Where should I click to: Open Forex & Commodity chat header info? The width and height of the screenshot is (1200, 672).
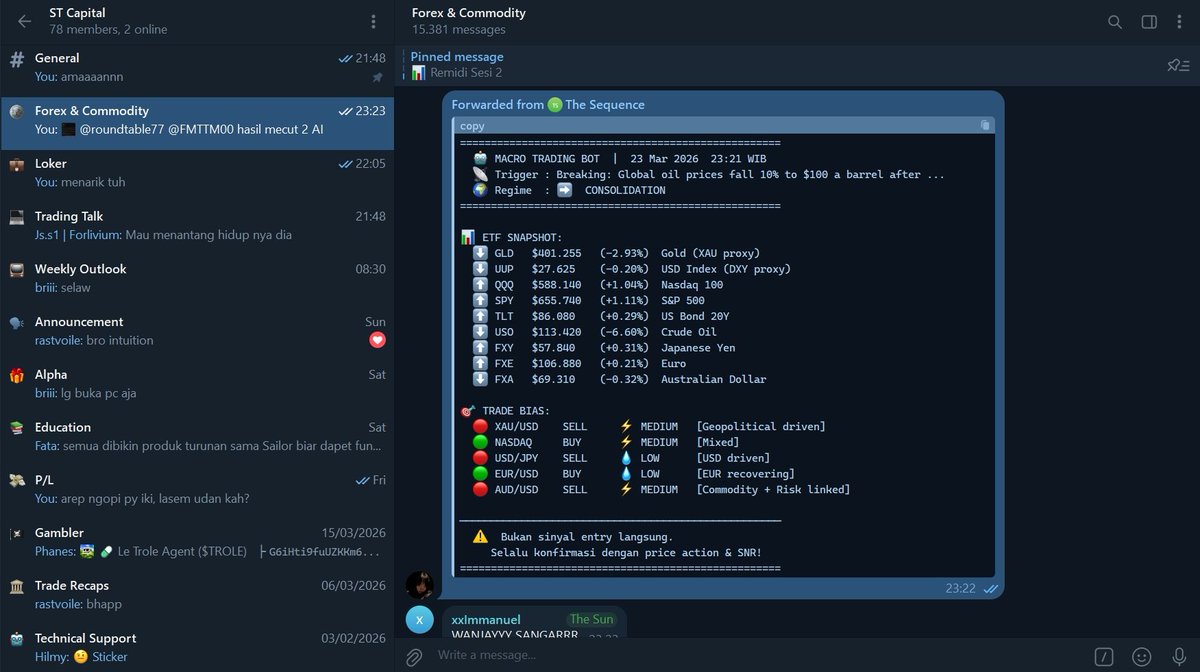[468, 21]
